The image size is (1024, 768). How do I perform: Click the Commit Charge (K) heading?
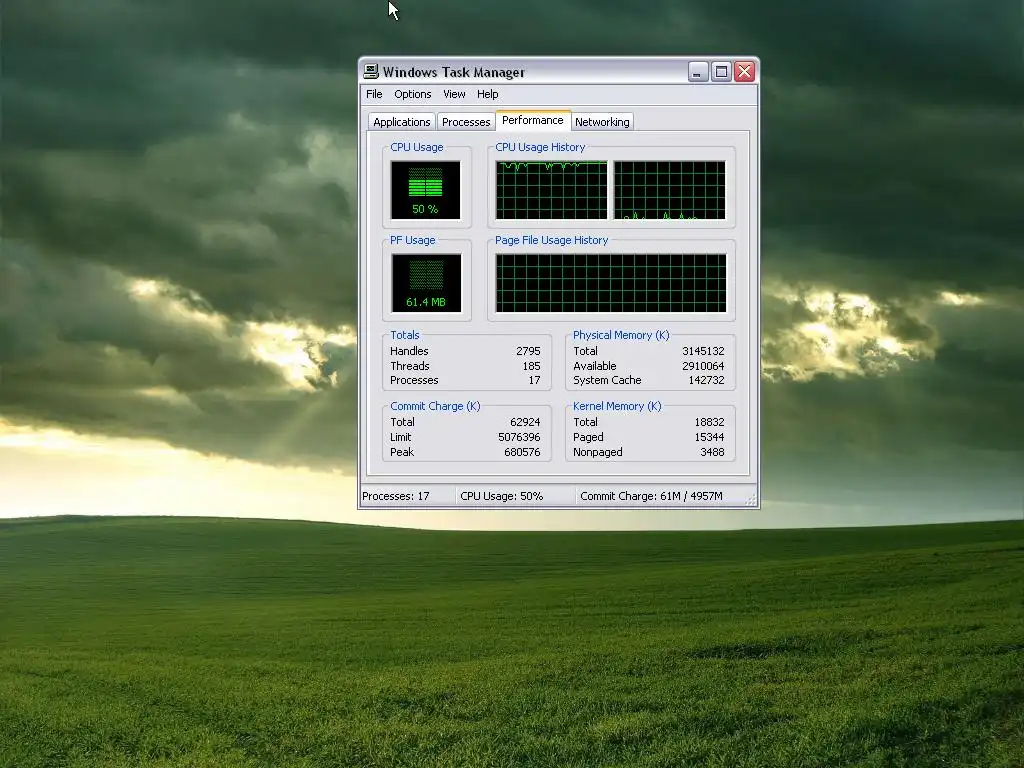click(435, 406)
